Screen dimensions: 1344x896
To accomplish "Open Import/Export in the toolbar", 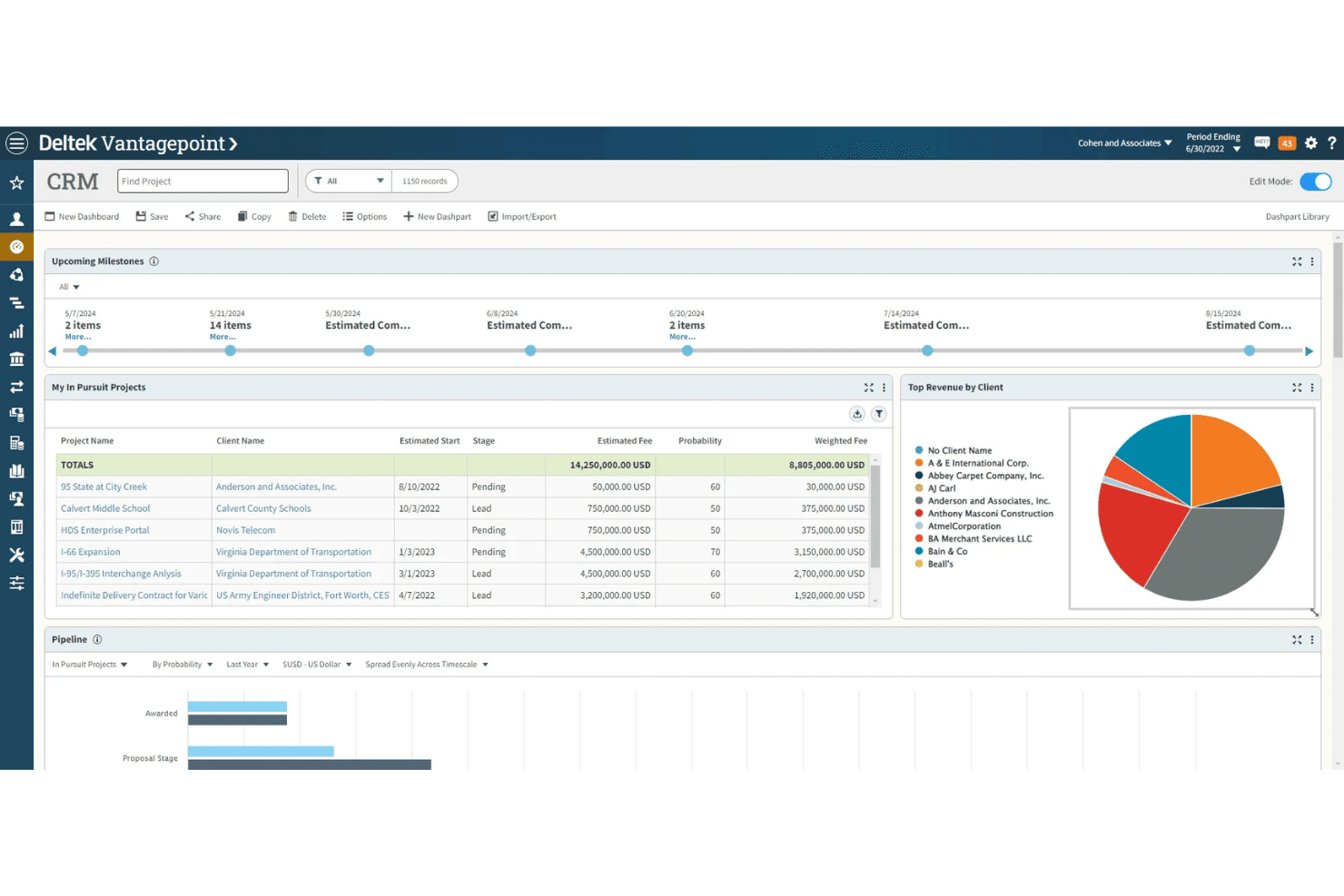I will point(522,217).
